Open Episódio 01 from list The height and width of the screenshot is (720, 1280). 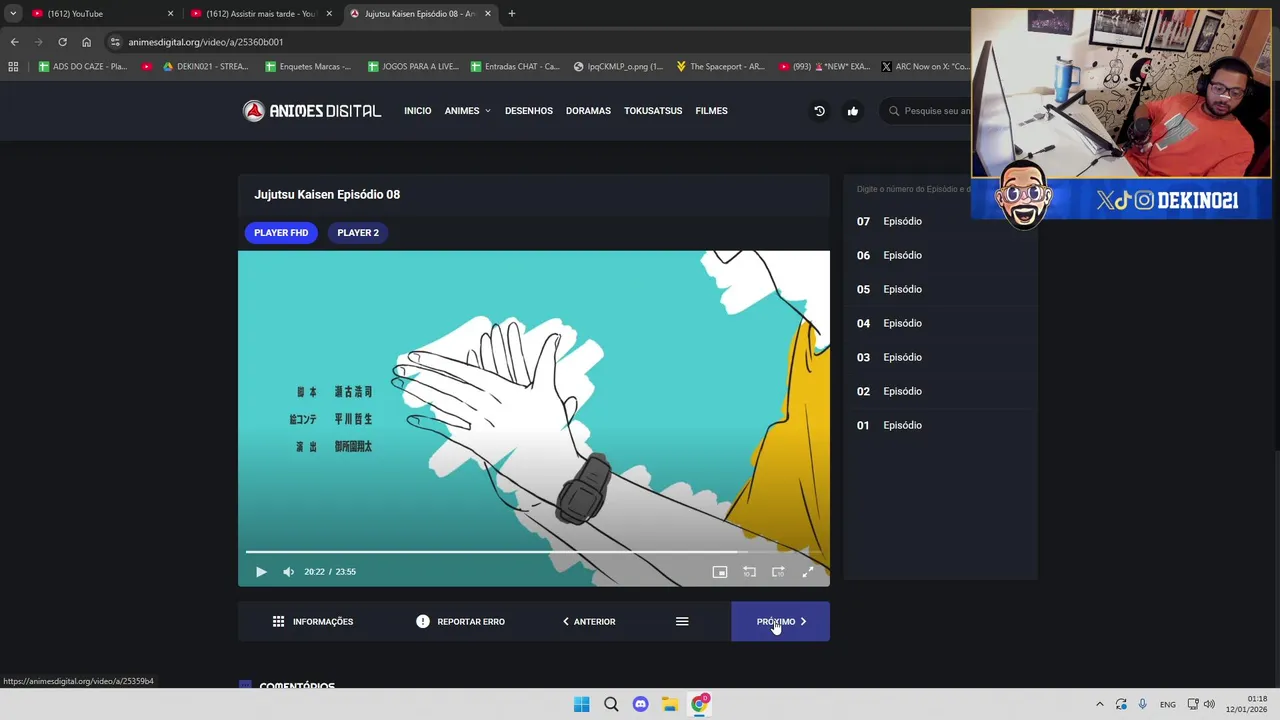940,425
